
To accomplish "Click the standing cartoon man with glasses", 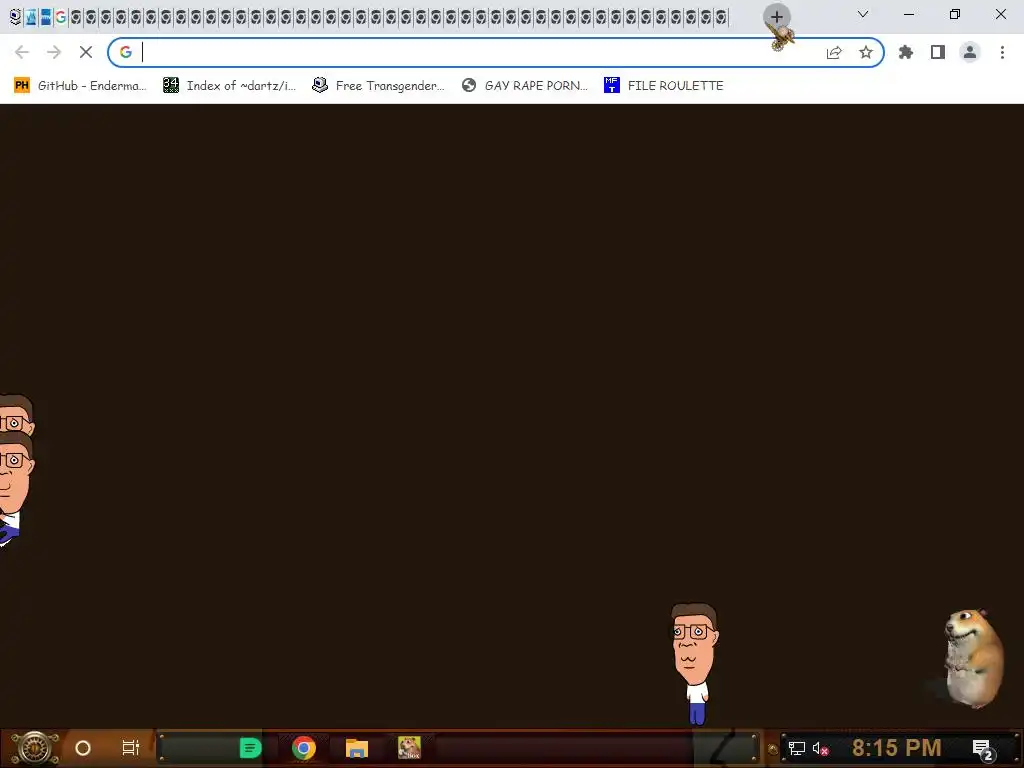I will coord(695,664).
